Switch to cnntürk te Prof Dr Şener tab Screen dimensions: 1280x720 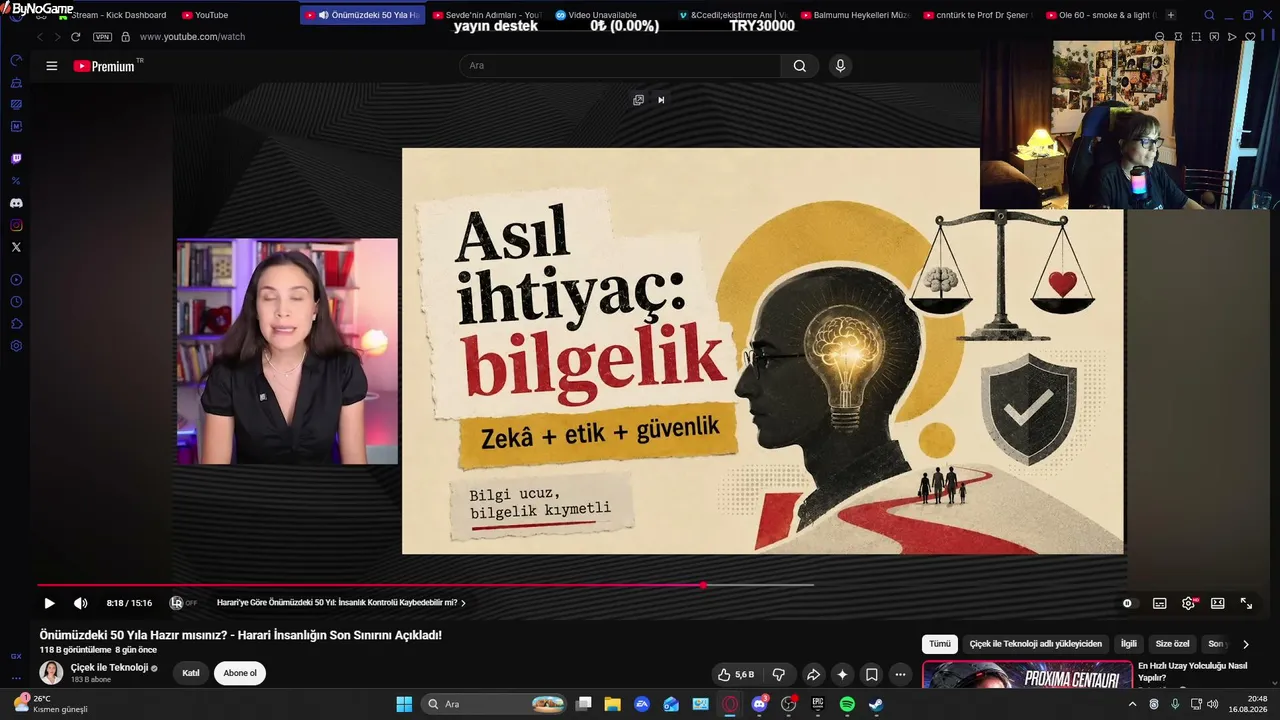pos(980,15)
